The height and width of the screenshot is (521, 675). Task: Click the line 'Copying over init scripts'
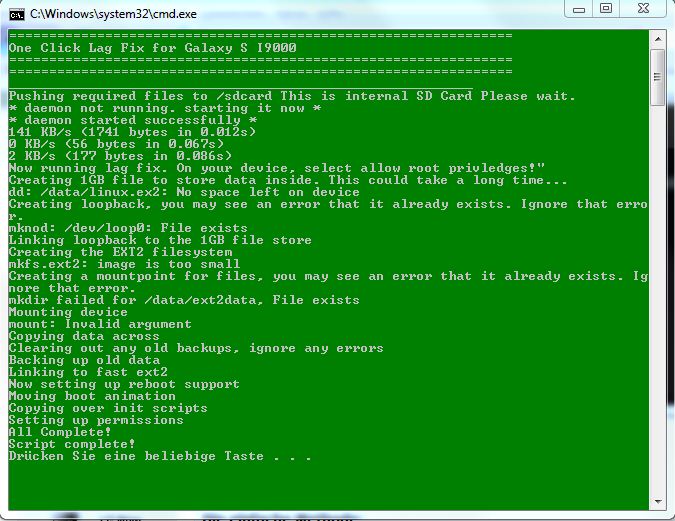[108, 408]
